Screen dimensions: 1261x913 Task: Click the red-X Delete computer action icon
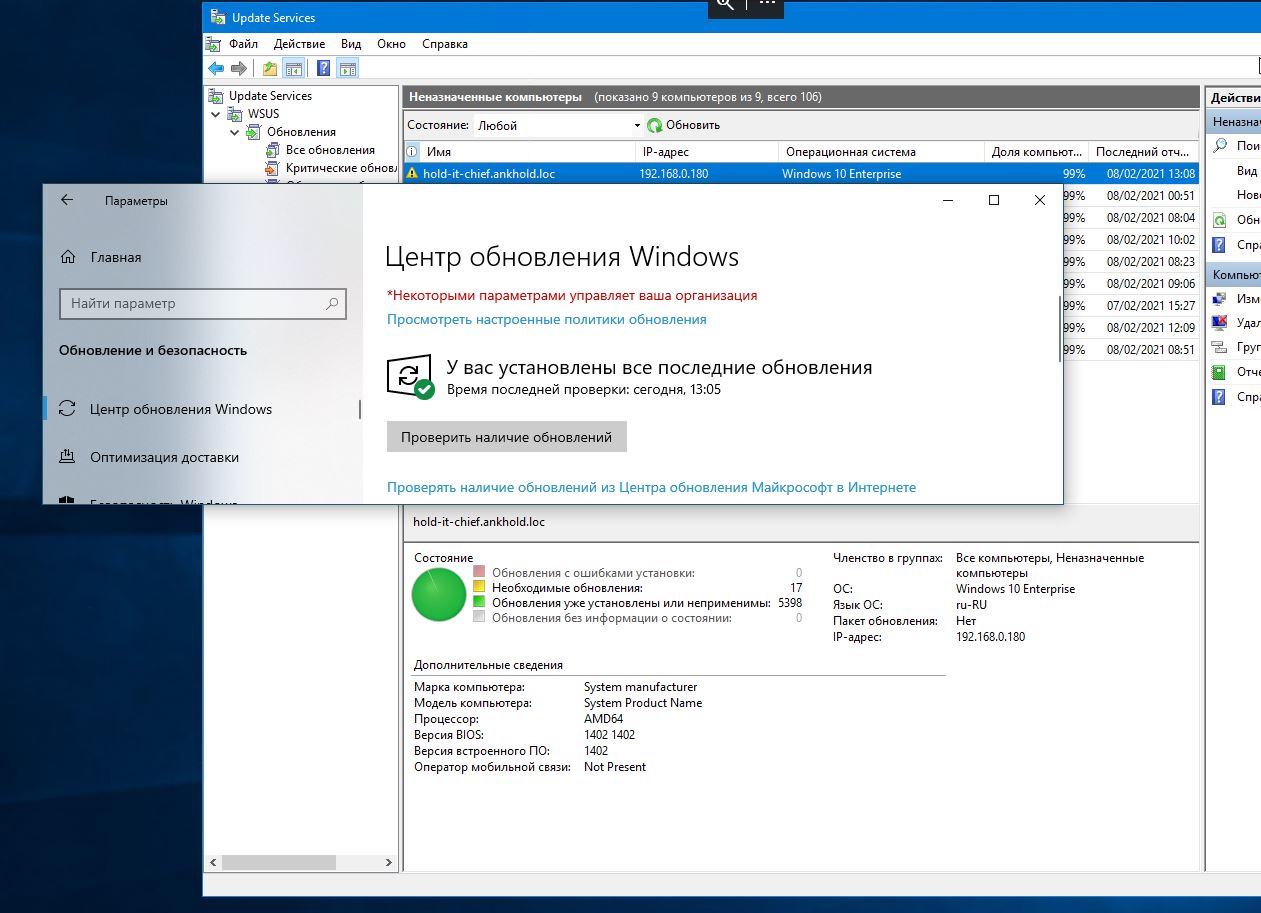coord(1219,322)
